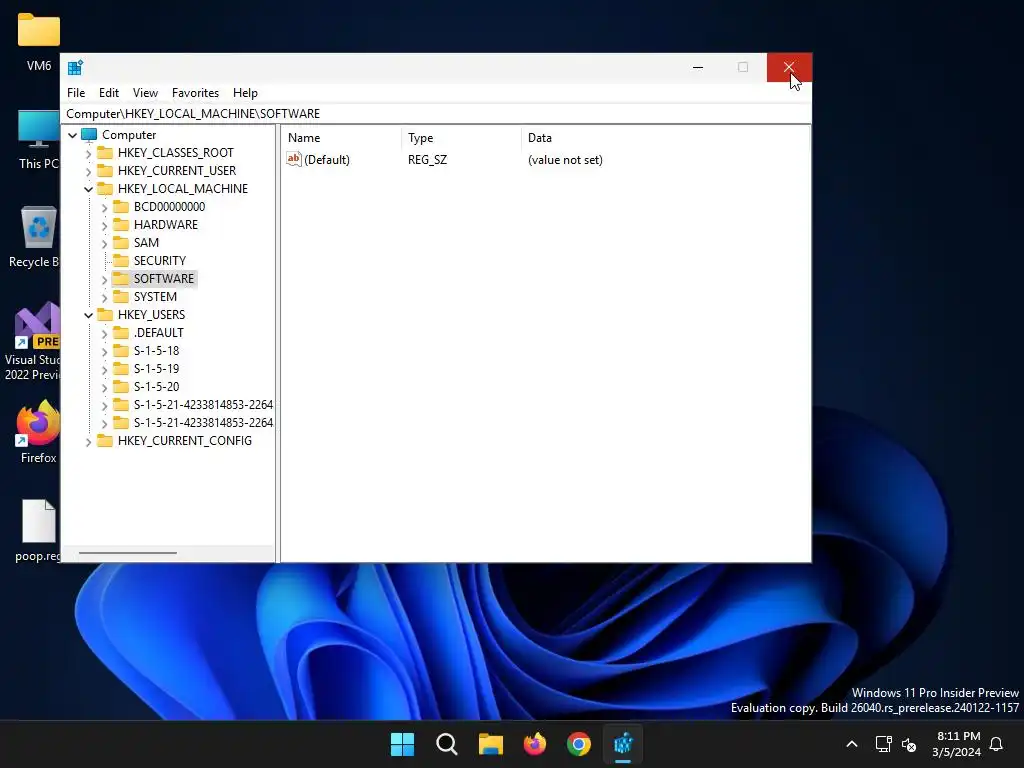Select HKEY_USERS folder icon

pos(104,314)
